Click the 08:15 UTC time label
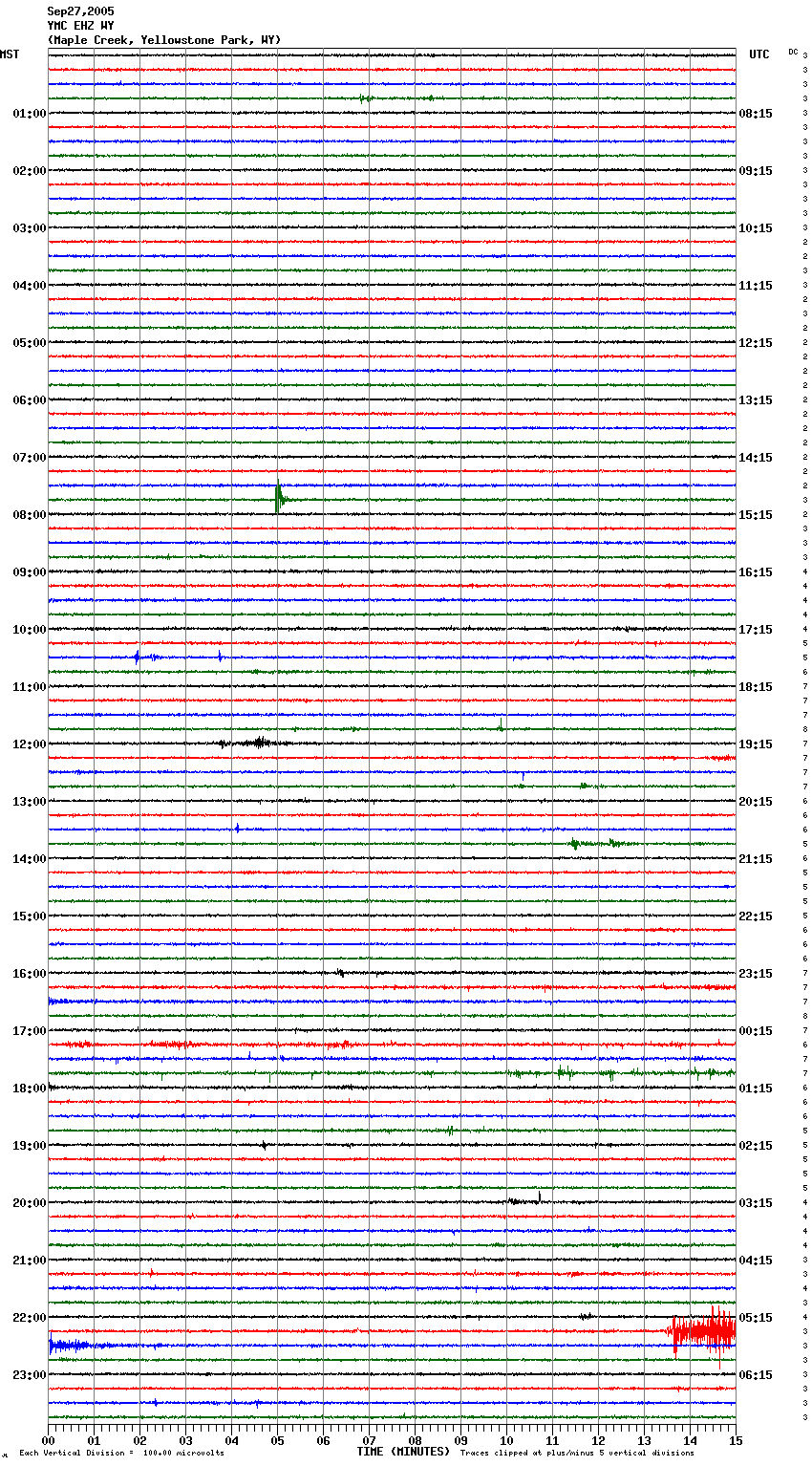 coord(756,114)
